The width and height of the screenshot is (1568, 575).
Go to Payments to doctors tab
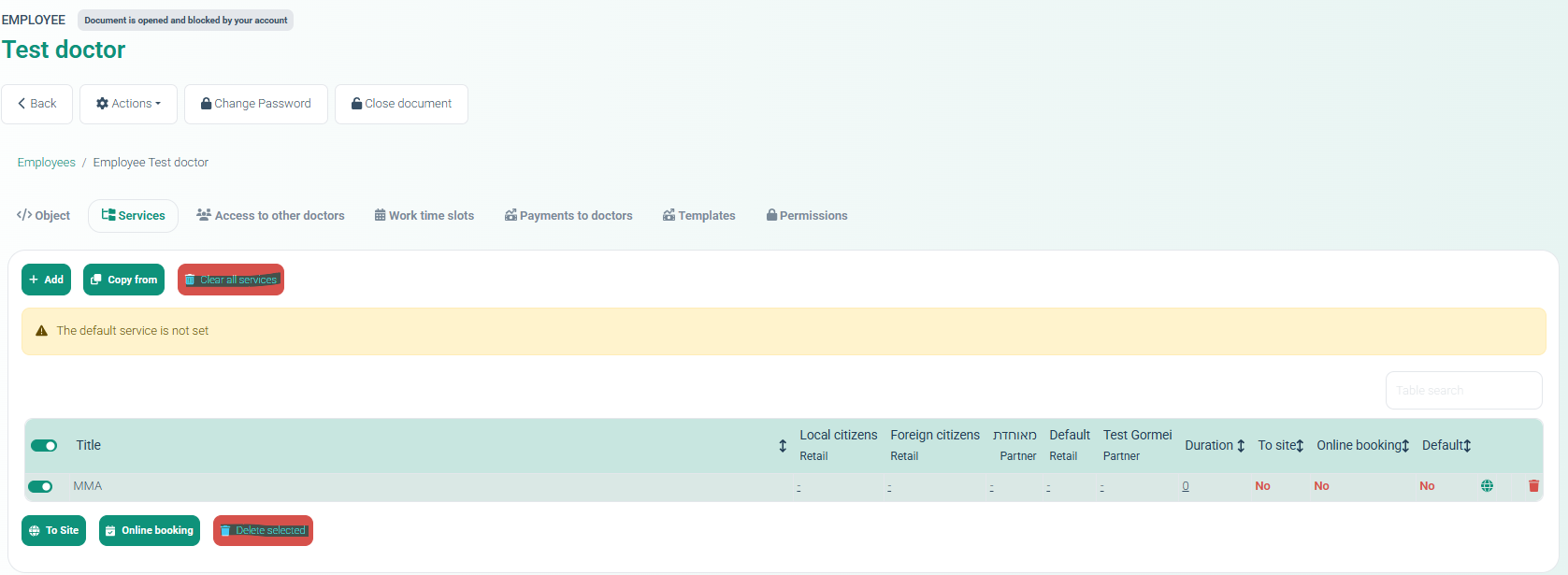[568, 216]
